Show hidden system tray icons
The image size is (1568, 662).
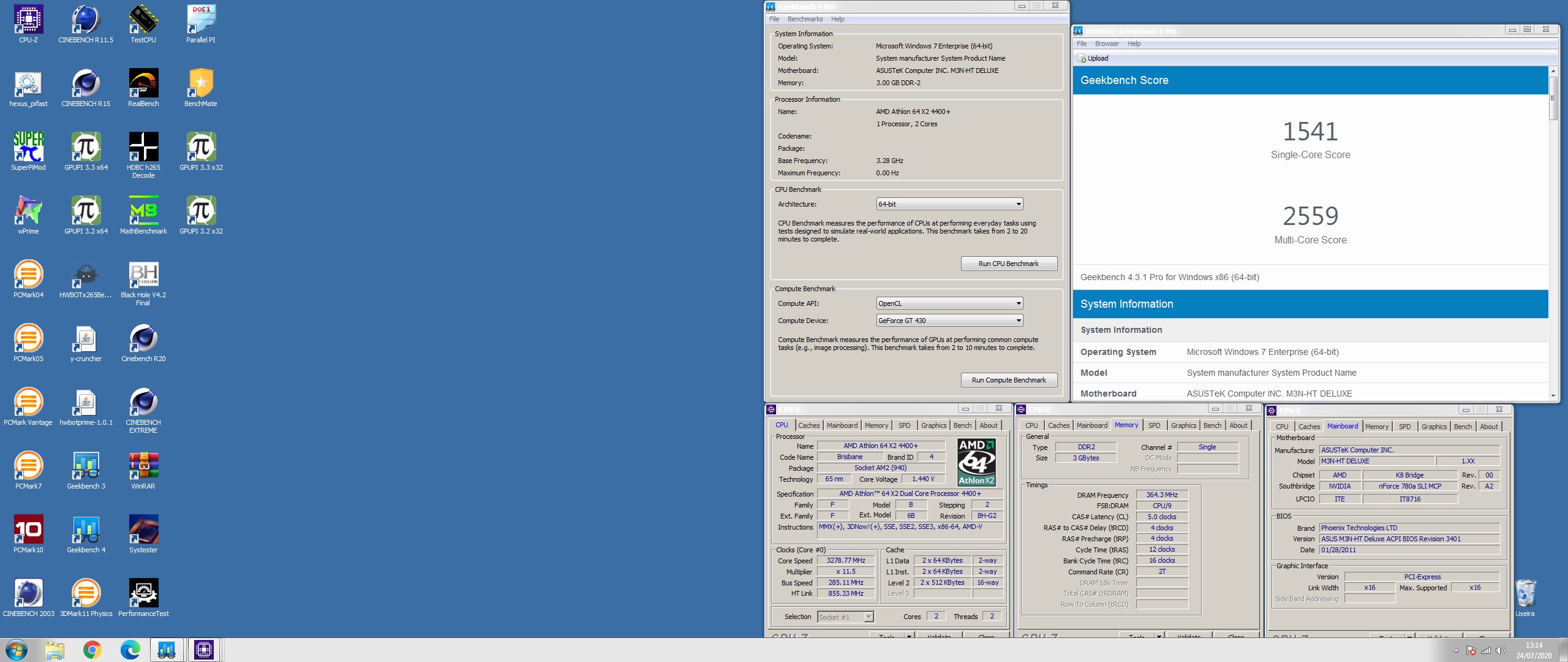click(1456, 650)
